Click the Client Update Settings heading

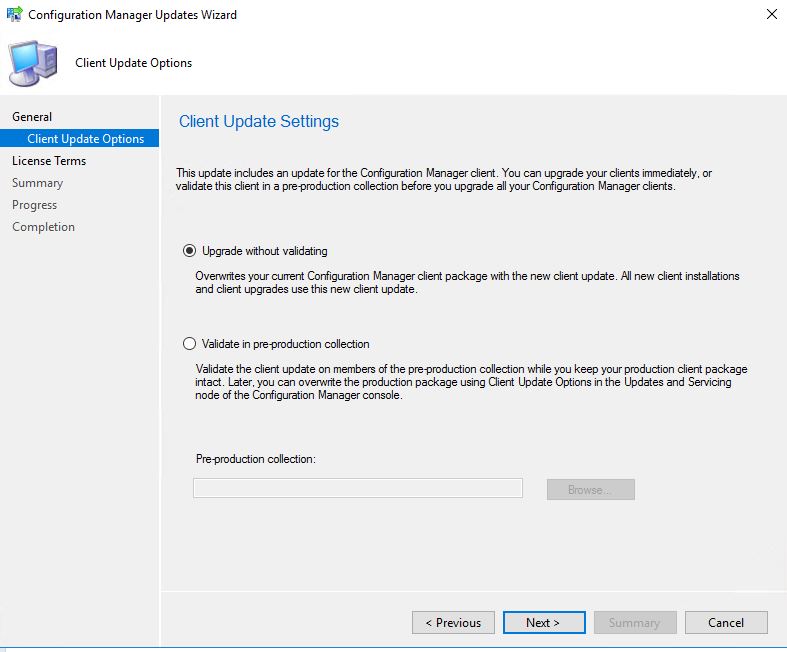coord(259,121)
